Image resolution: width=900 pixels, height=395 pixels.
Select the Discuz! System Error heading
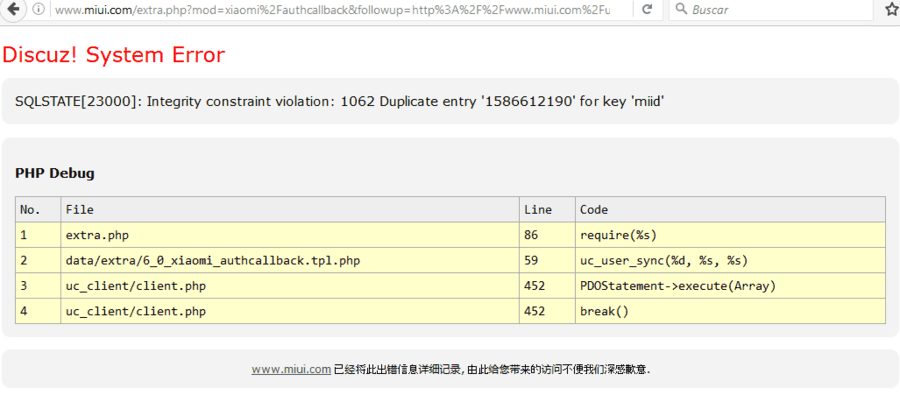click(114, 55)
